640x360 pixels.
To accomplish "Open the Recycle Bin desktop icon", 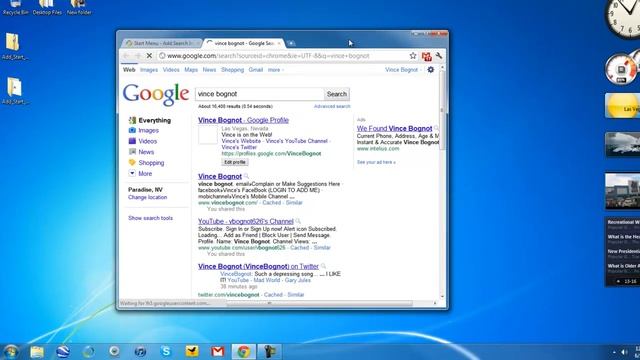I will tap(16, 7).
